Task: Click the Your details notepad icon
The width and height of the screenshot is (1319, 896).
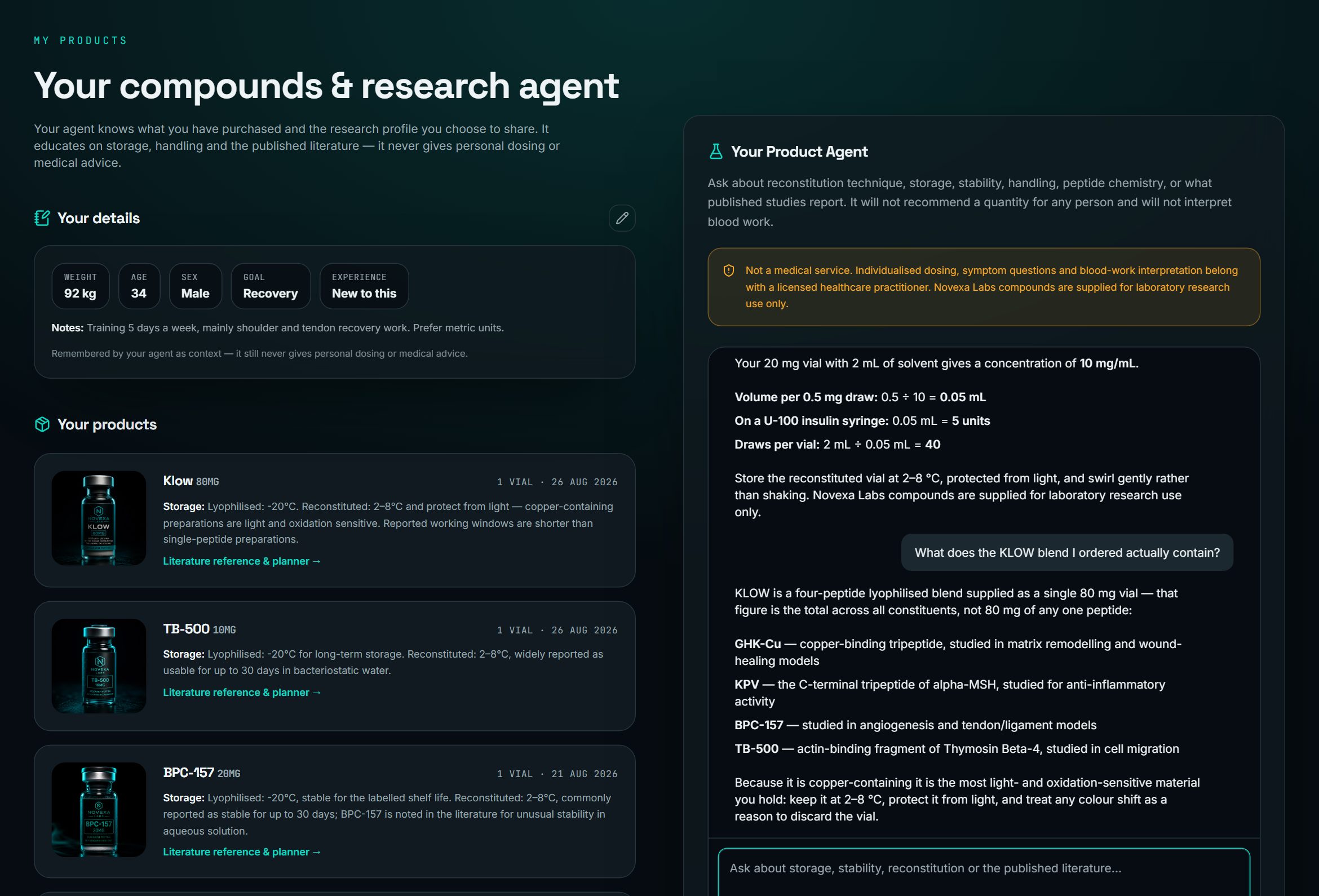Action: point(42,218)
